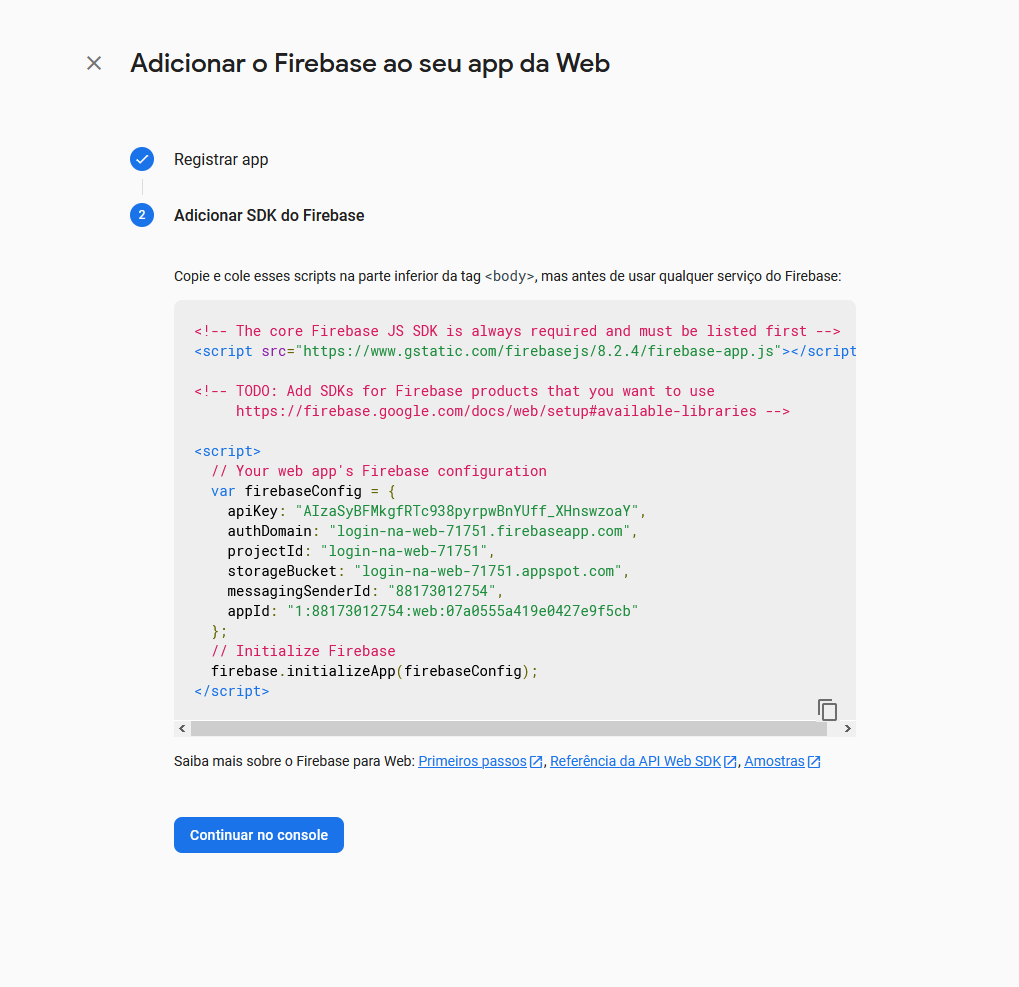The width and height of the screenshot is (1019, 987).
Task: Click the completed Registrar app checkmark icon
Action: pos(142,159)
